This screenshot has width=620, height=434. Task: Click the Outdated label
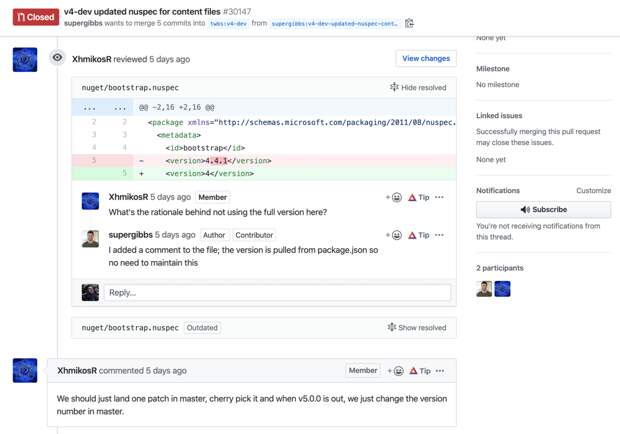[x=202, y=328]
